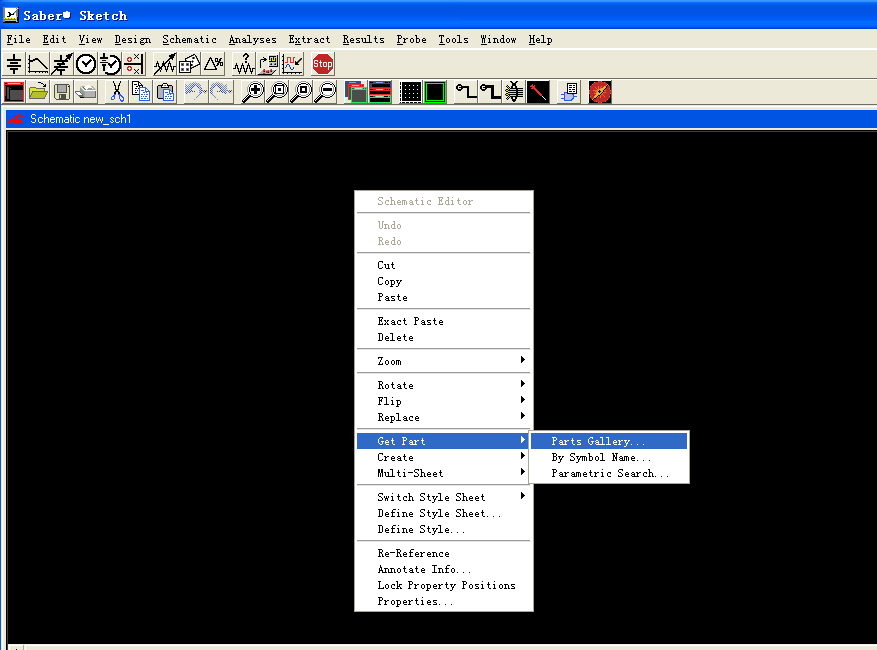Select Paste in context menu
Viewport: 877px width, 650px height.
click(444, 298)
